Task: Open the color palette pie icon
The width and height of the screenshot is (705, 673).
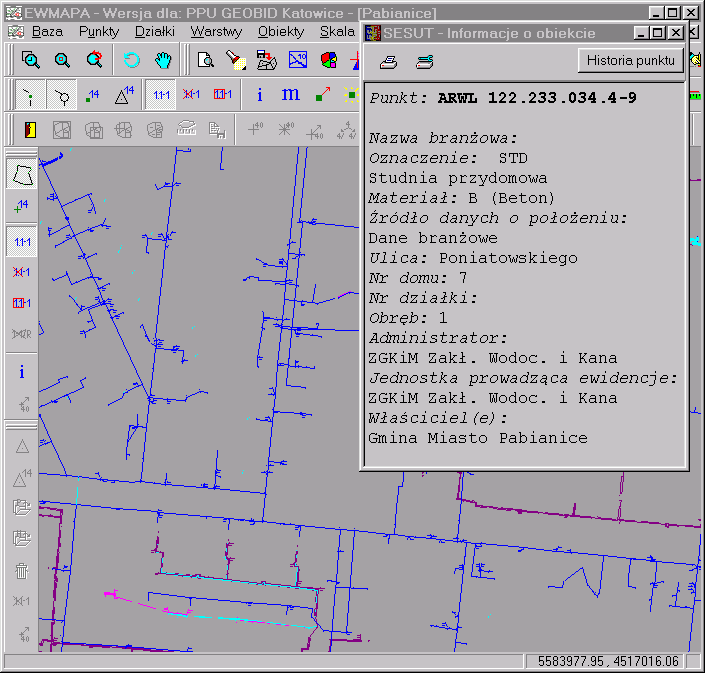Action: coord(328,60)
